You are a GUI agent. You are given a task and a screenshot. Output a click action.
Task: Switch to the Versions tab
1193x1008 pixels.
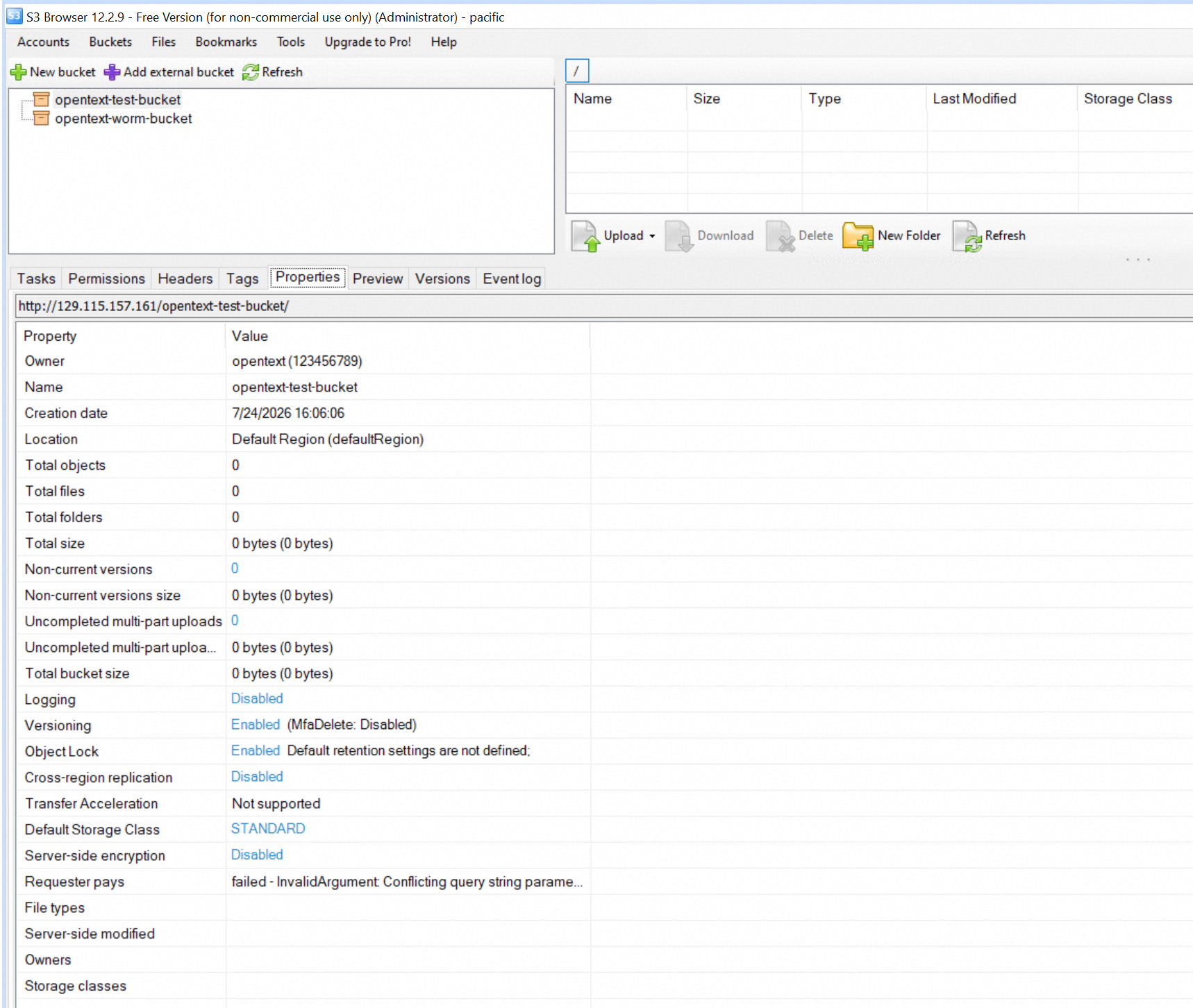[442, 278]
